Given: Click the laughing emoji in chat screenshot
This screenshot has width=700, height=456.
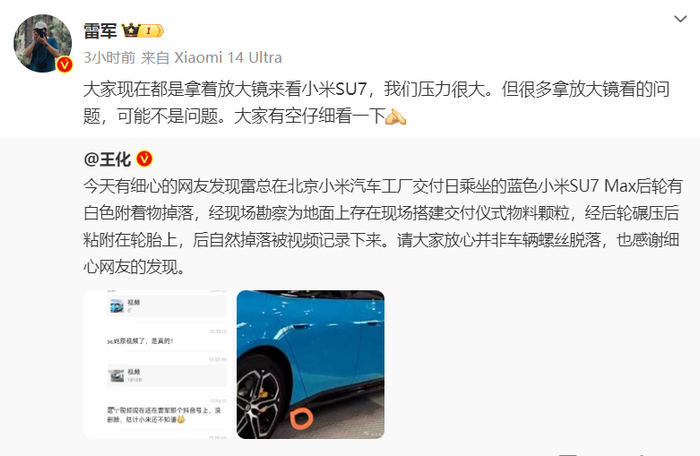Looking at the screenshot, I should point(181,419).
